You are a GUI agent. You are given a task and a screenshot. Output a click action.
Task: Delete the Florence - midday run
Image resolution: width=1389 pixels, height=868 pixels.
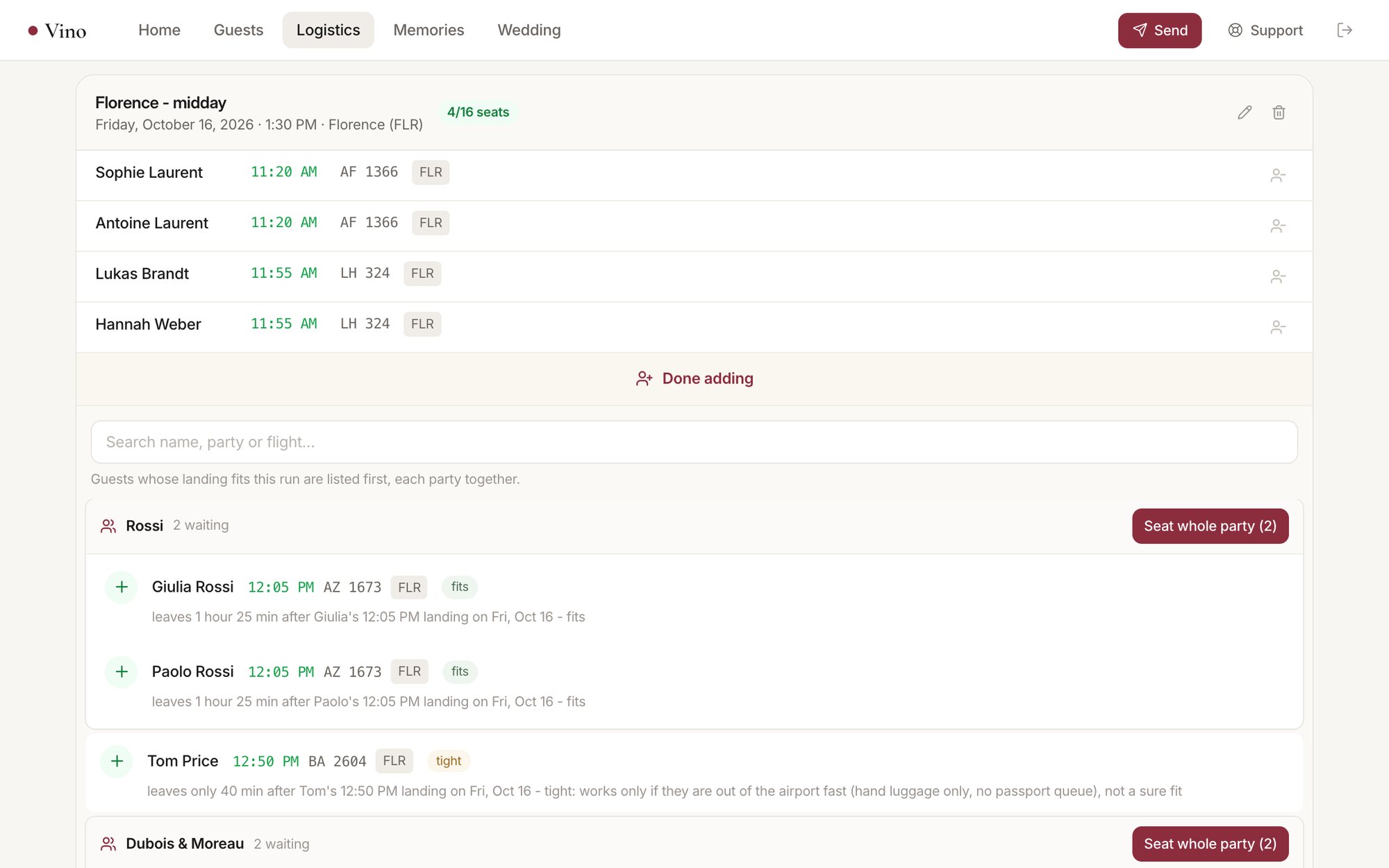(1279, 112)
